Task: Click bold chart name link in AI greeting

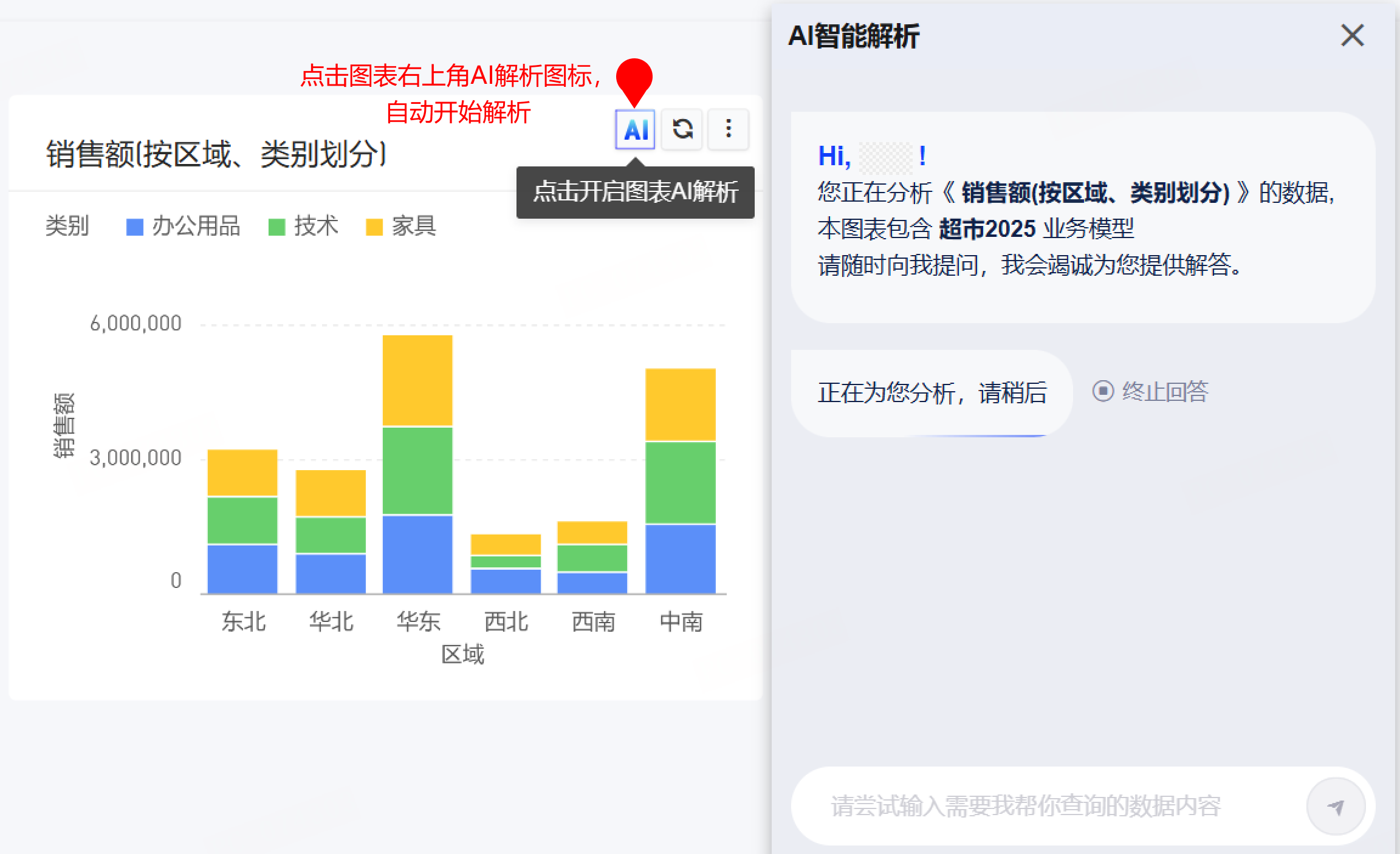Action: pyautogui.click(x=1095, y=193)
